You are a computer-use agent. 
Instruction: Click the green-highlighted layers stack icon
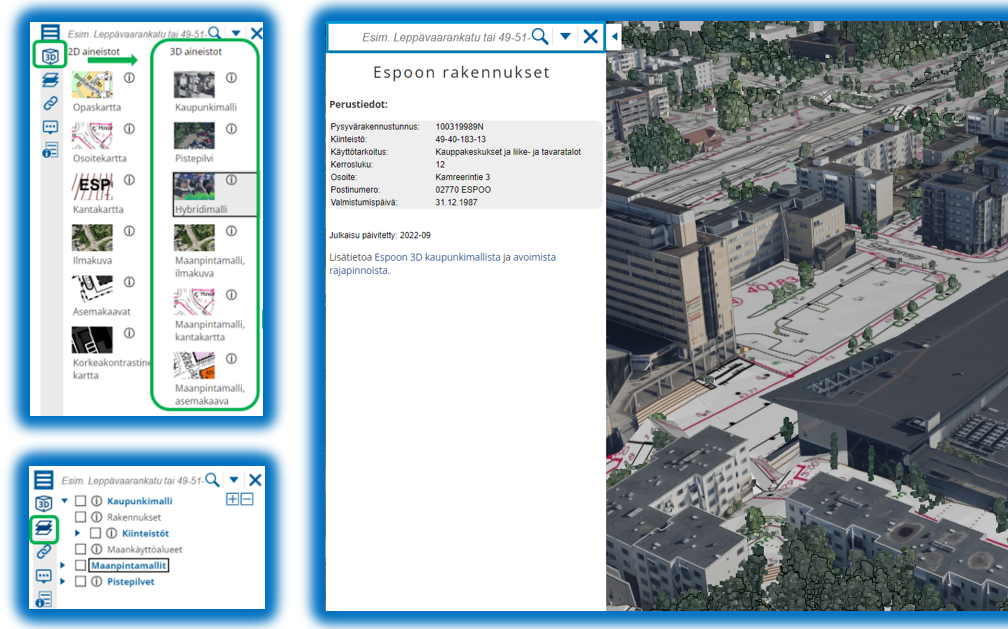tap(45, 527)
